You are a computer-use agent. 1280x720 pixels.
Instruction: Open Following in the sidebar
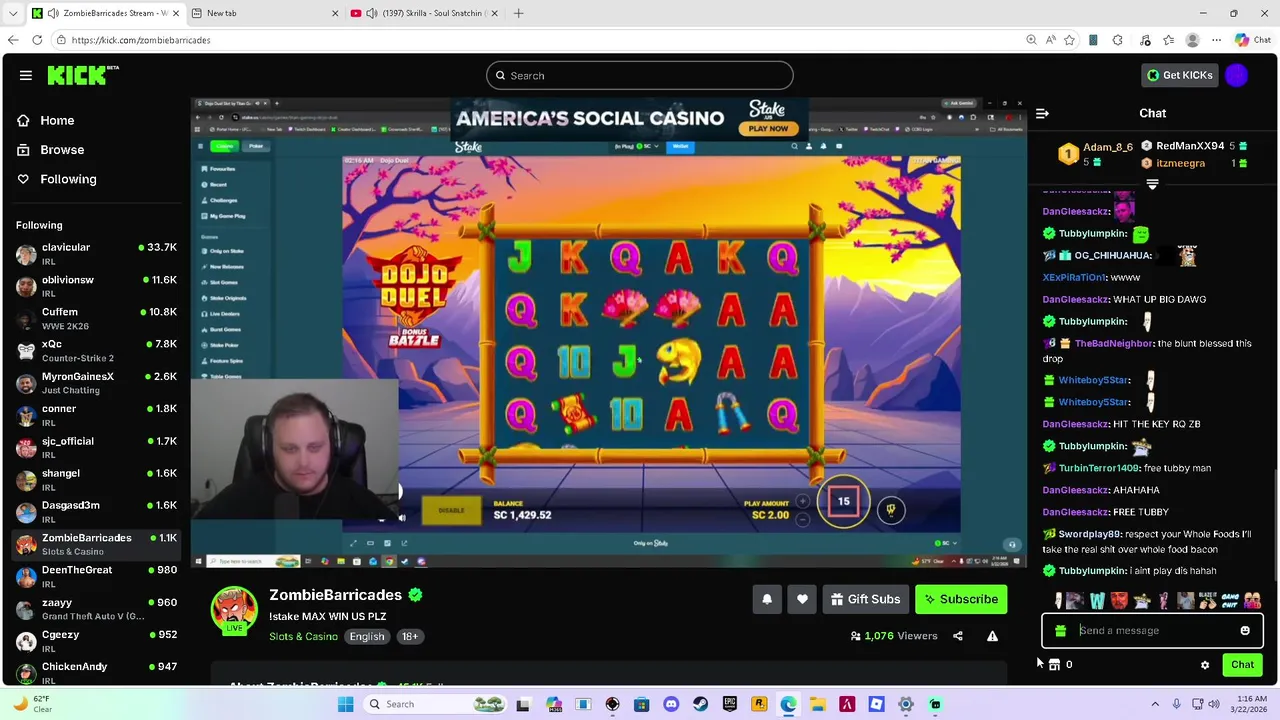click(68, 179)
